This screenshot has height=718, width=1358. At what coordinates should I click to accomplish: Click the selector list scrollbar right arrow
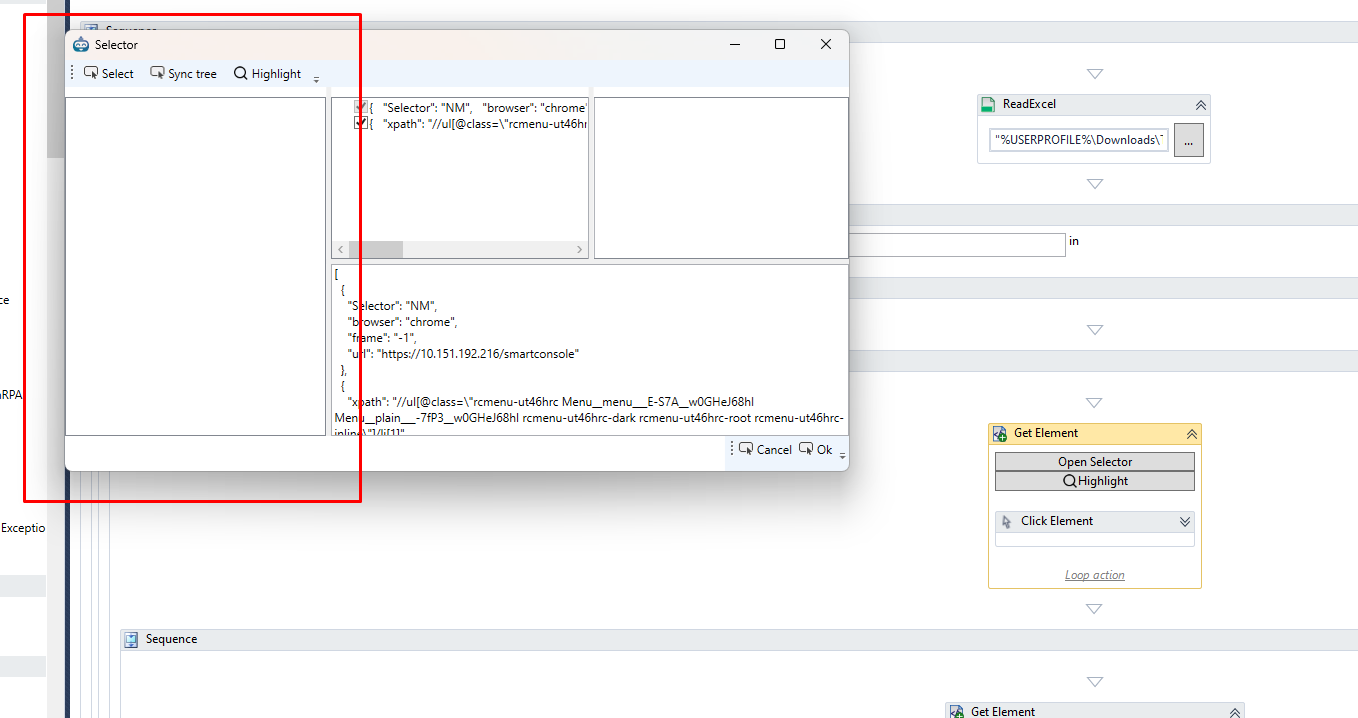(x=580, y=250)
